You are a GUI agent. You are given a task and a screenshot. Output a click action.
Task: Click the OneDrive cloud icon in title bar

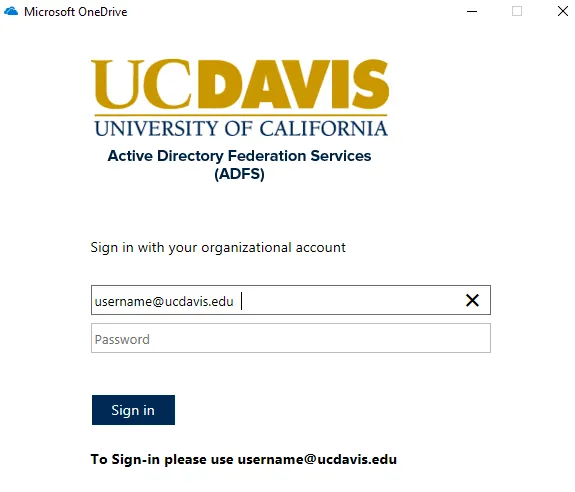11,11
